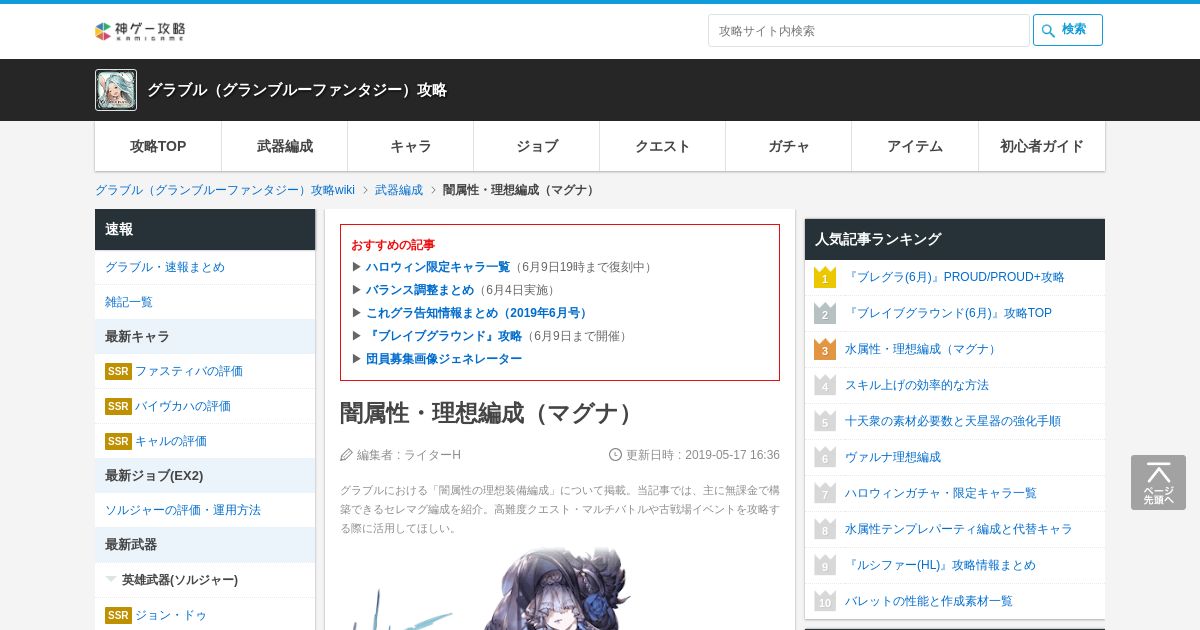Open the 神ゲー攻略 site logo

pyautogui.click(x=140, y=31)
